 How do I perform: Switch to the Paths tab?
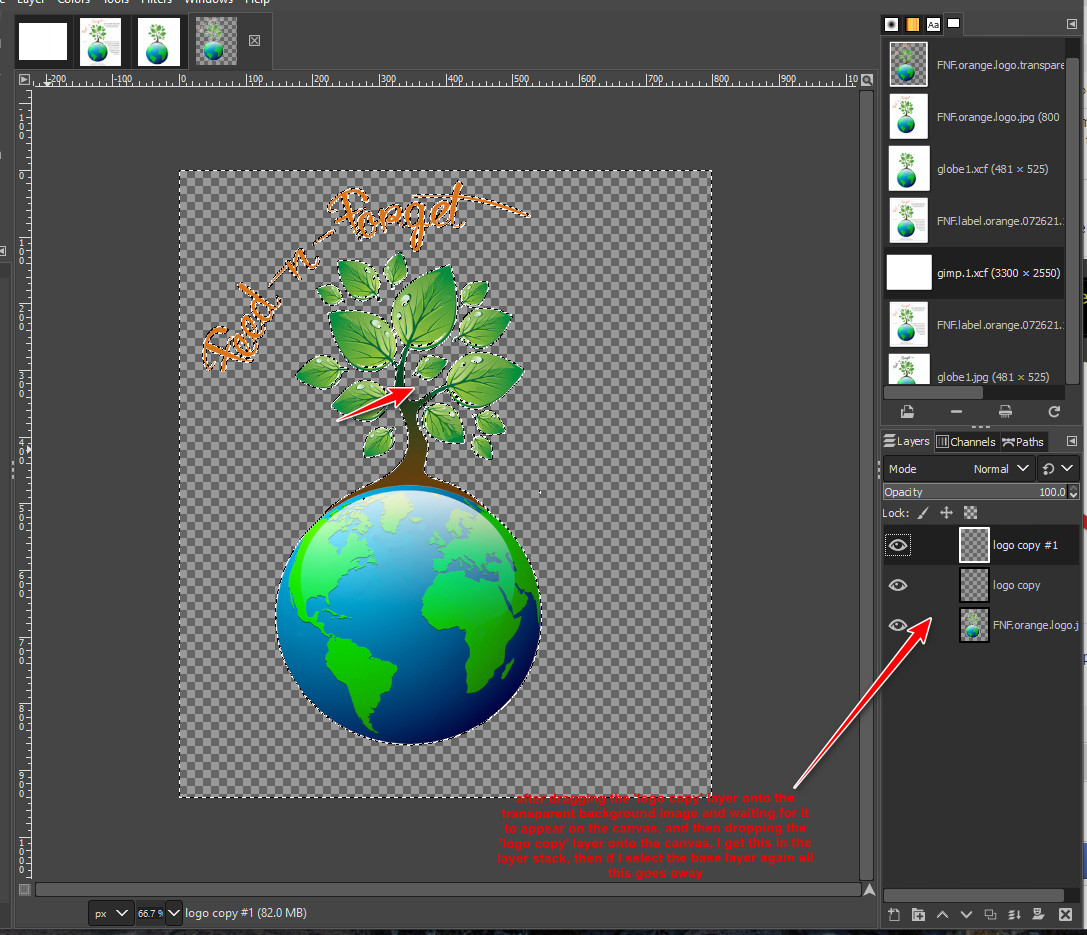click(x=1023, y=441)
